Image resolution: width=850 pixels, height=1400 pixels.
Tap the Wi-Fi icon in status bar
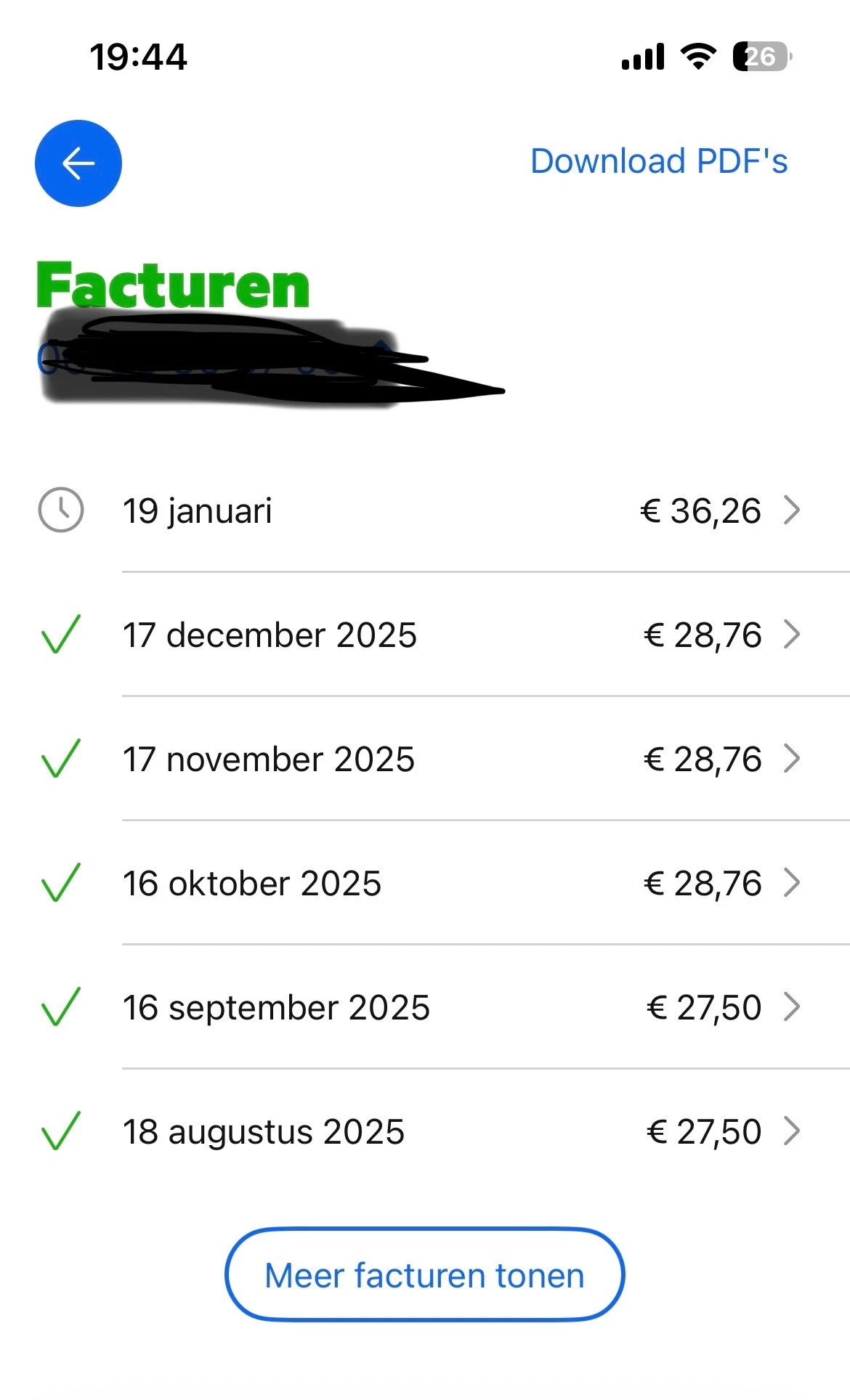698,57
